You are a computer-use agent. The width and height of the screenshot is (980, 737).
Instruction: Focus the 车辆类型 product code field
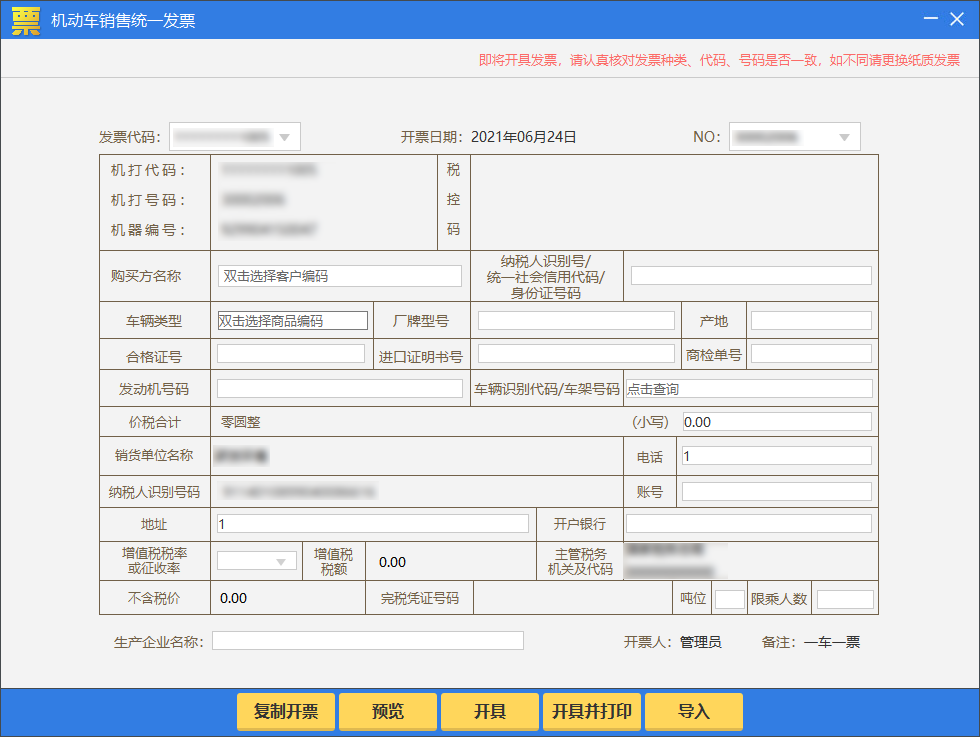pyautogui.click(x=292, y=321)
